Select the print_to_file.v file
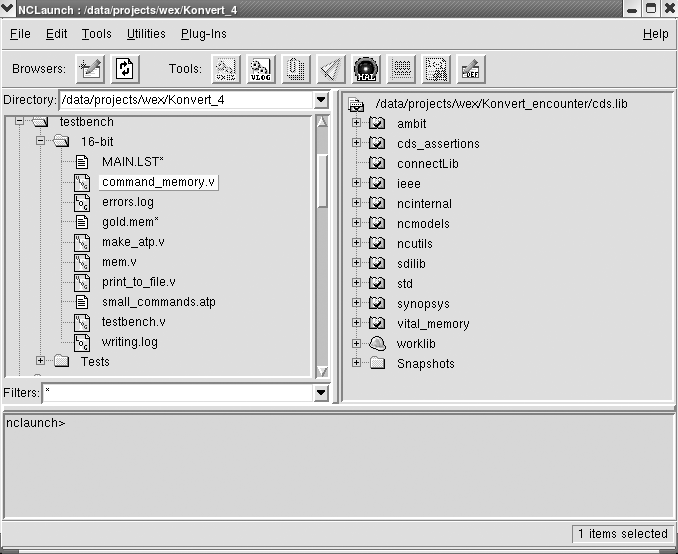The width and height of the screenshot is (678, 554). 139,282
